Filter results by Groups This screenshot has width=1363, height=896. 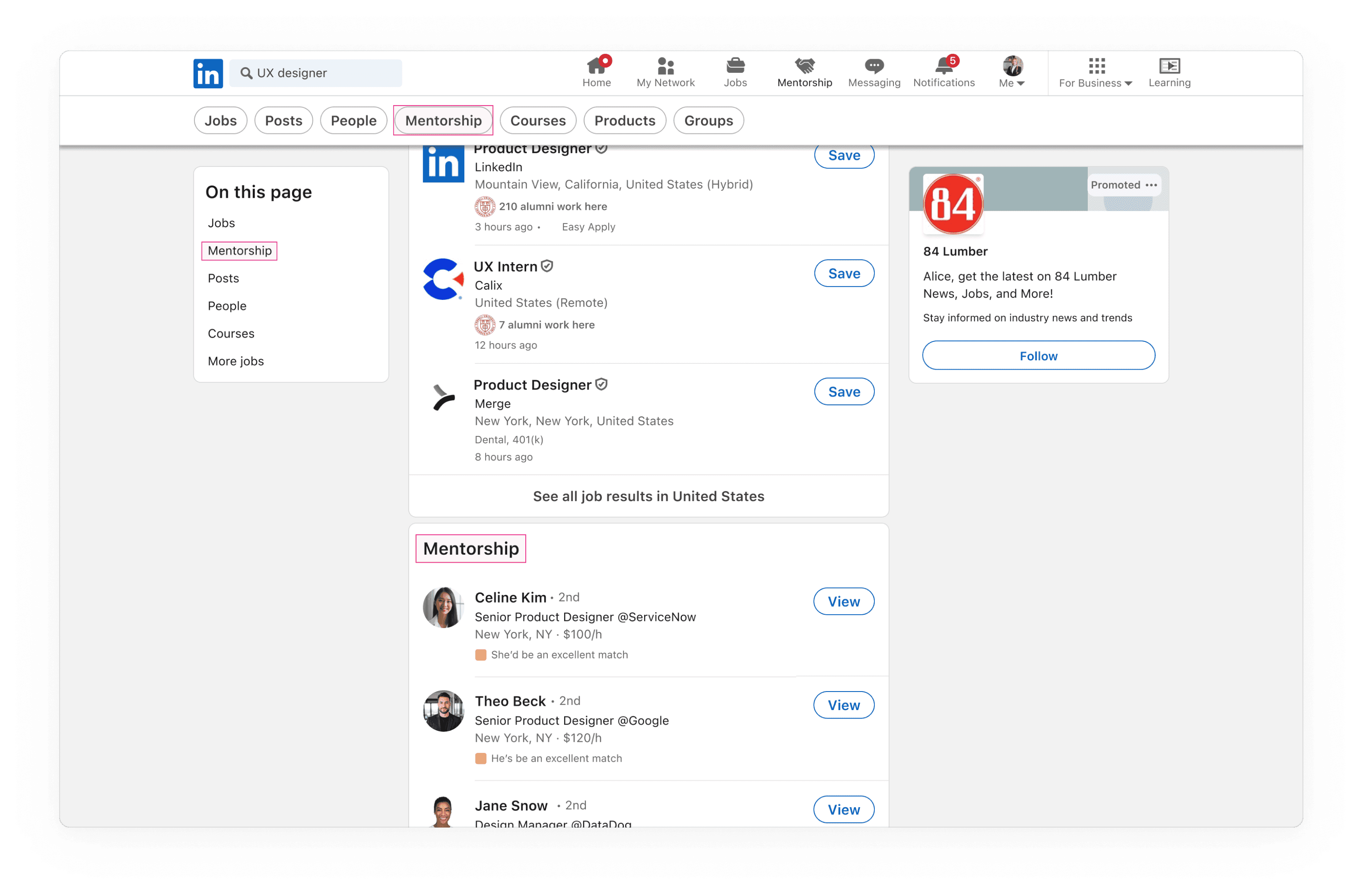[x=708, y=121]
